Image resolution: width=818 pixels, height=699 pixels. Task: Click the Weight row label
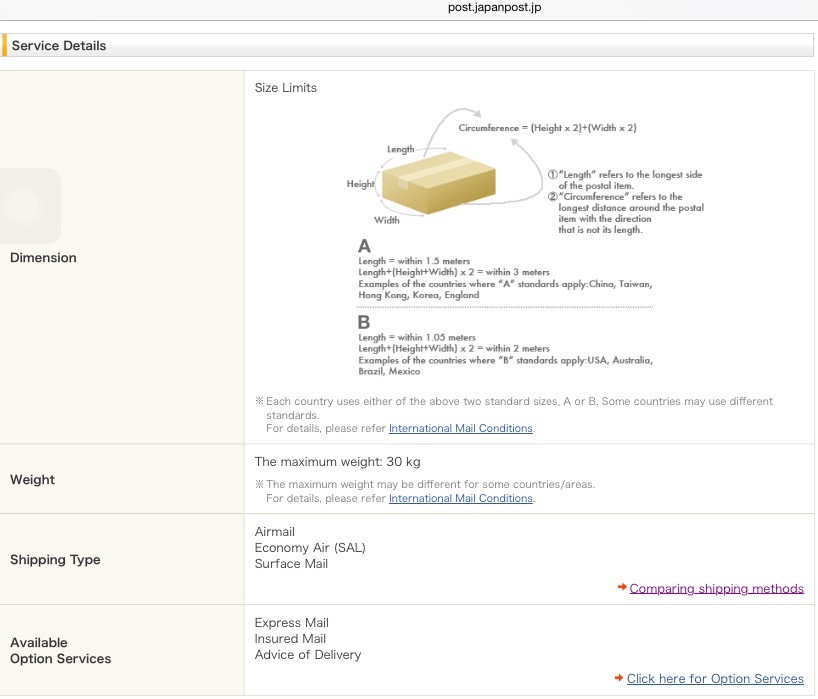pyautogui.click(x=32, y=479)
